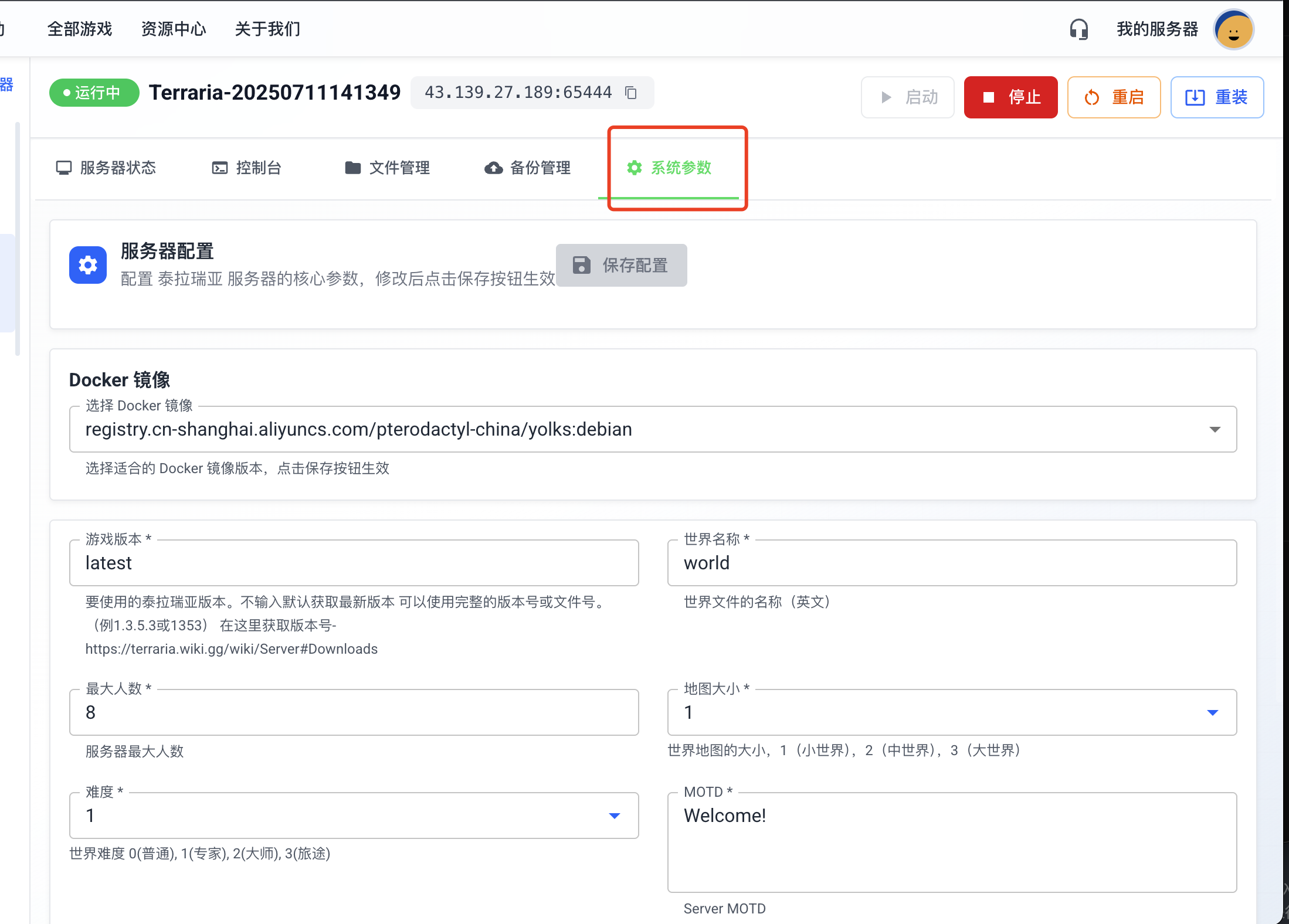Open the 地图大小 dropdown
The height and width of the screenshot is (924, 1289).
[1212, 712]
